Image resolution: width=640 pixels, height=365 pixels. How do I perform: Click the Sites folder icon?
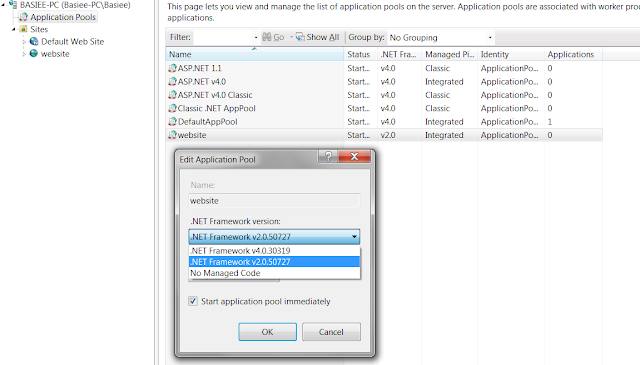click(24, 29)
